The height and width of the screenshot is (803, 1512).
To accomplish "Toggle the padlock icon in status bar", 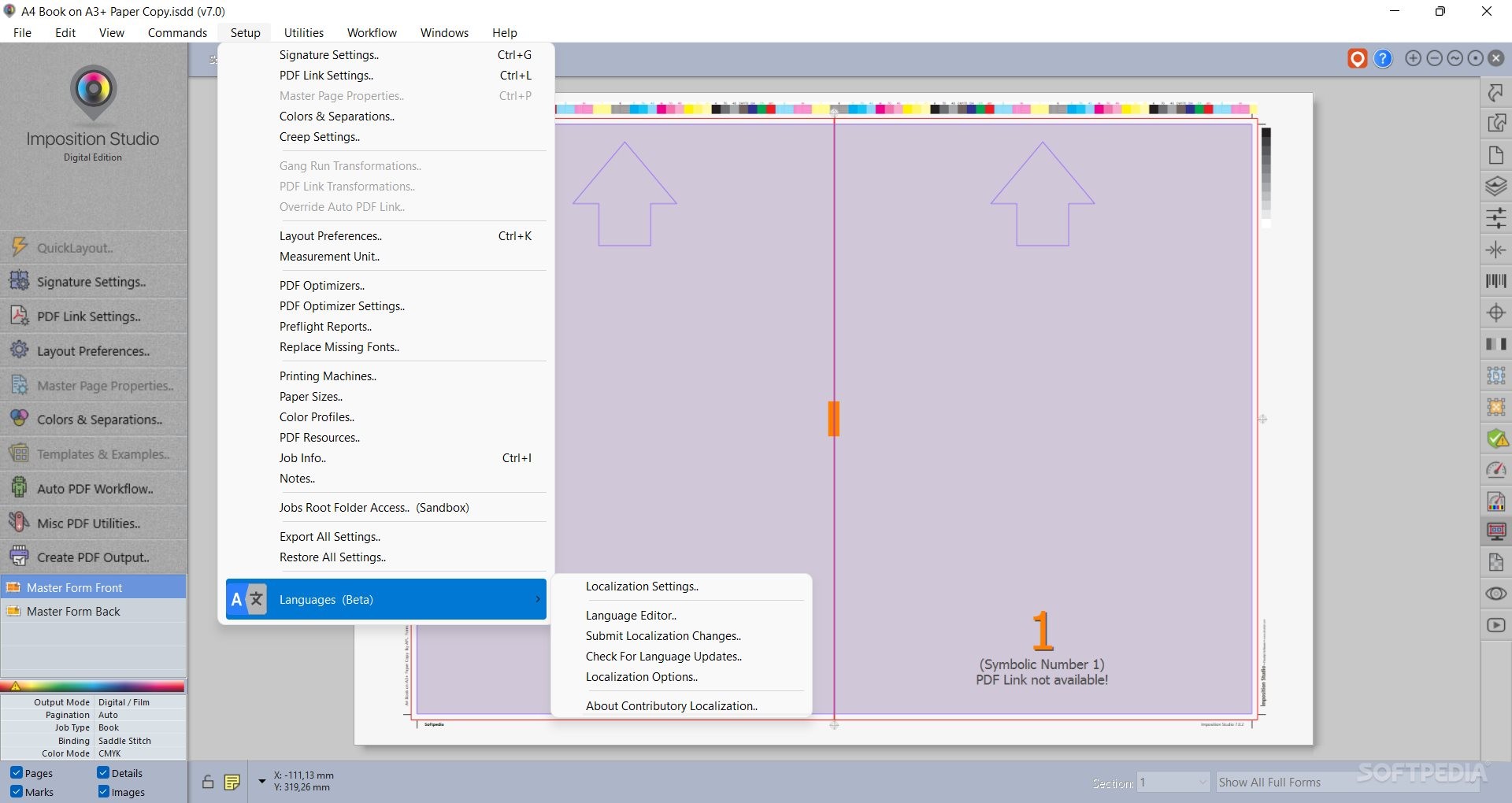I will point(207,782).
